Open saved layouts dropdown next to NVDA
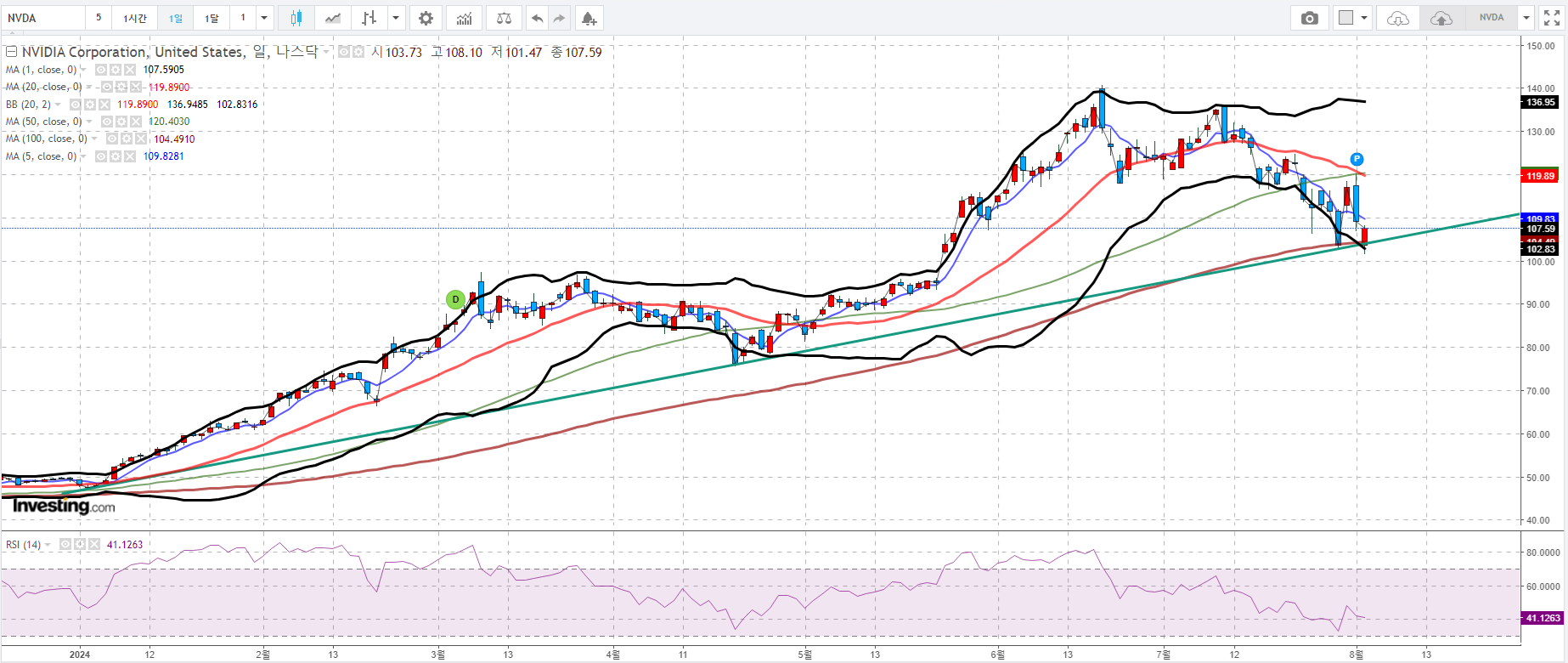Image resolution: width=1568 pixels, height=663 pixels. click(1526, 18)
